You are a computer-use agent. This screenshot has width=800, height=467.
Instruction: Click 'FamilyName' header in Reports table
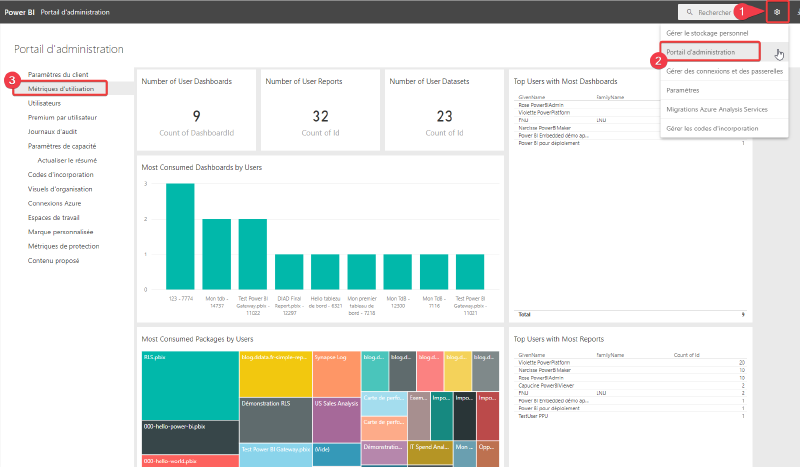pyautogui.click(x=610, y=355)
